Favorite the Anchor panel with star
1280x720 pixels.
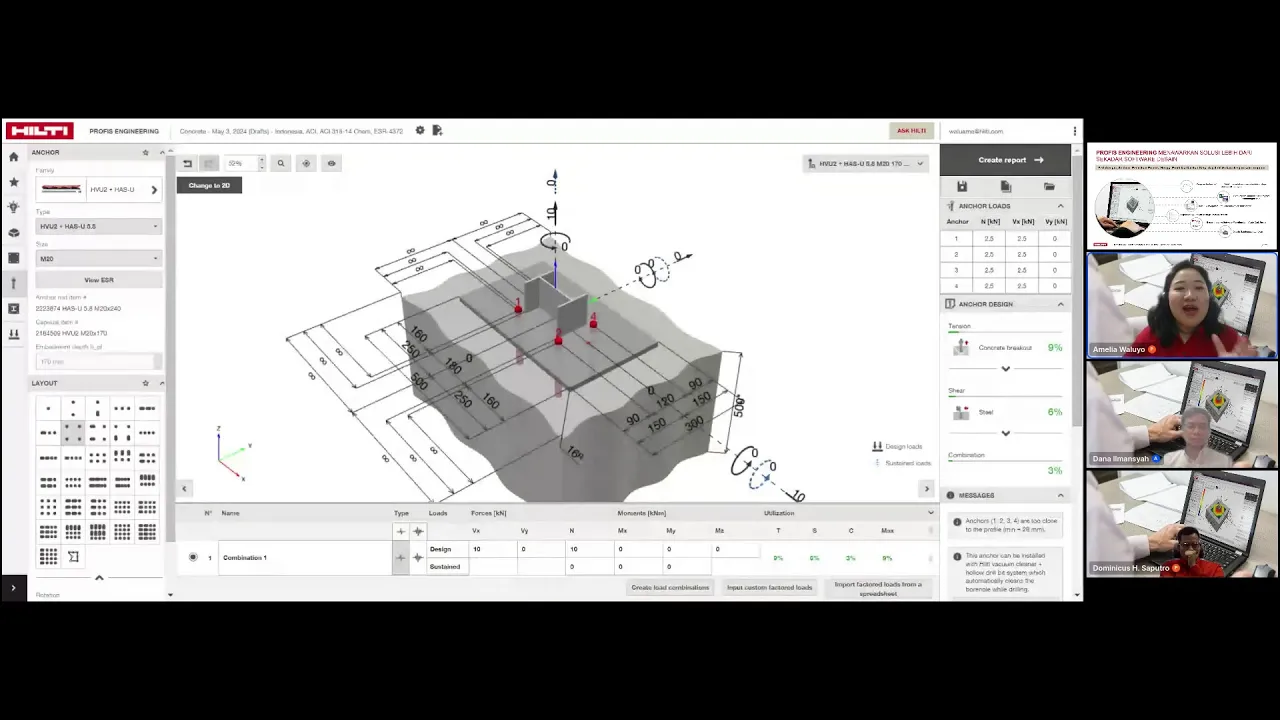click(x=146, y=152)
